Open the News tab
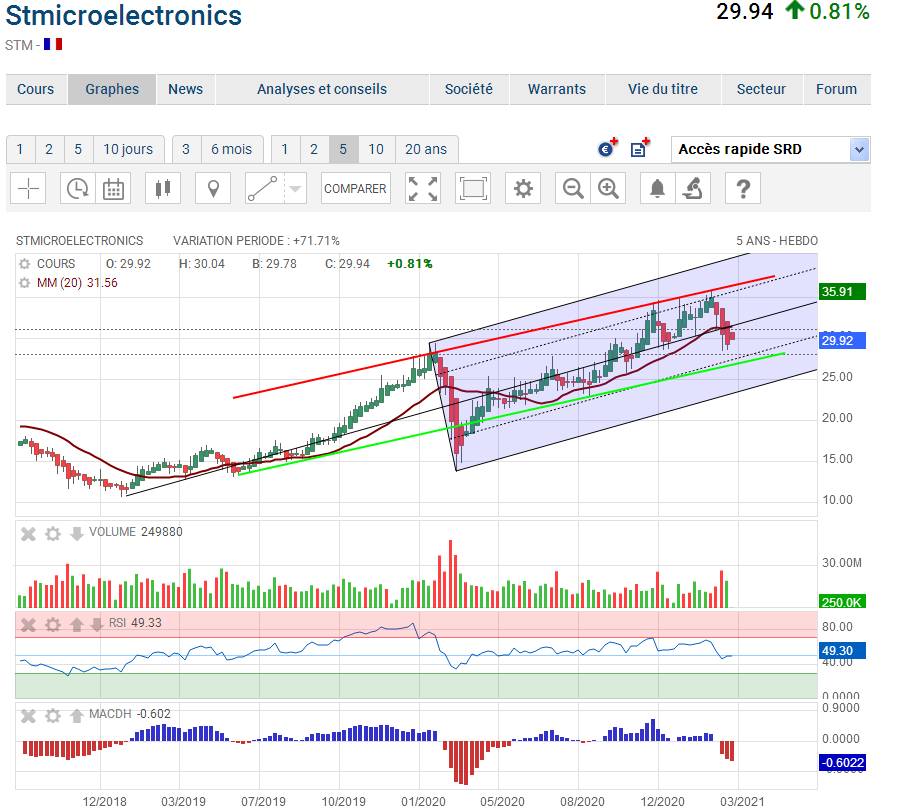912x812 pixels. [186, 89]
